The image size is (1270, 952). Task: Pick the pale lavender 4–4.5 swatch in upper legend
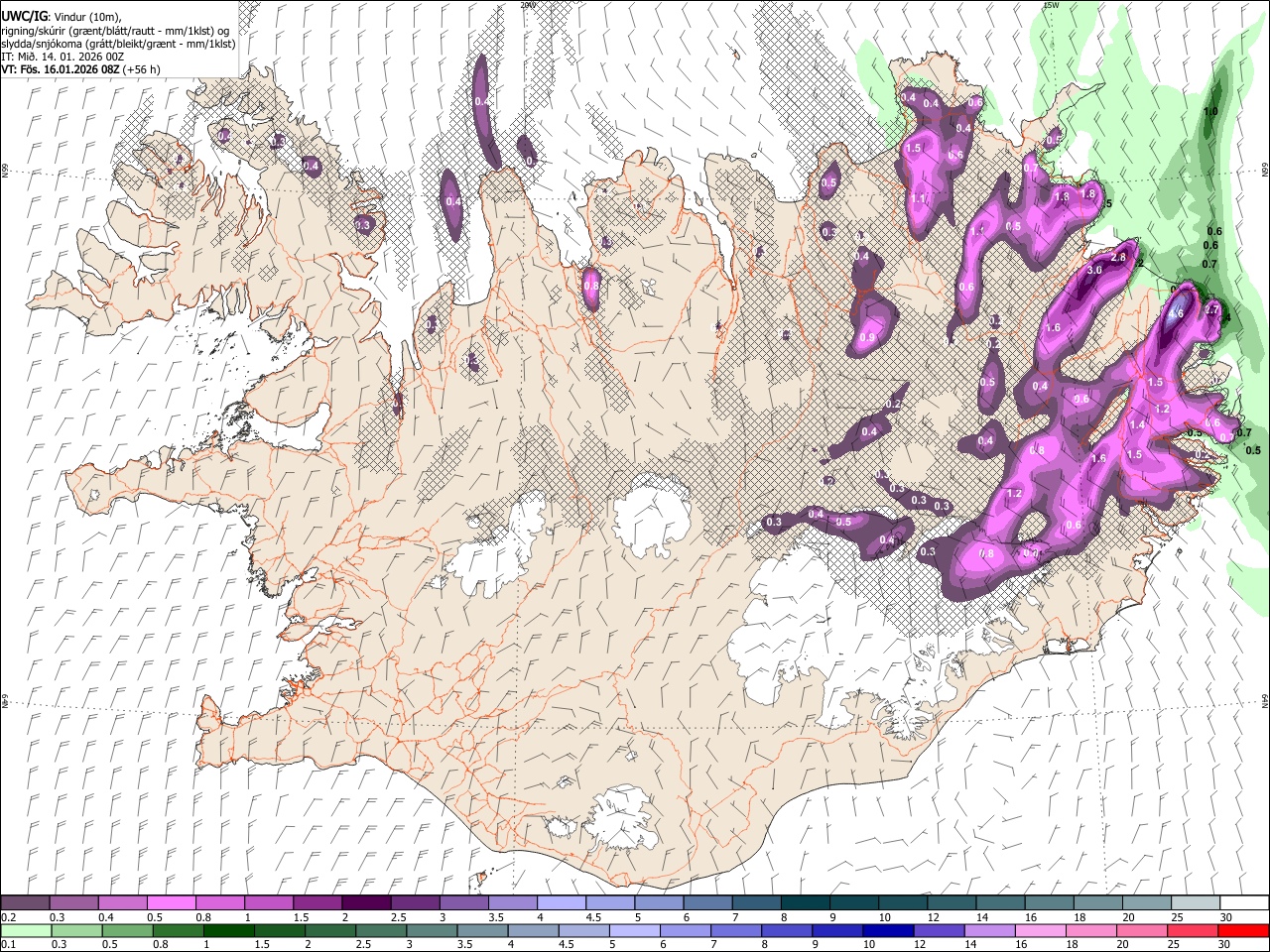pyautogui.click(x=561, y=903)
